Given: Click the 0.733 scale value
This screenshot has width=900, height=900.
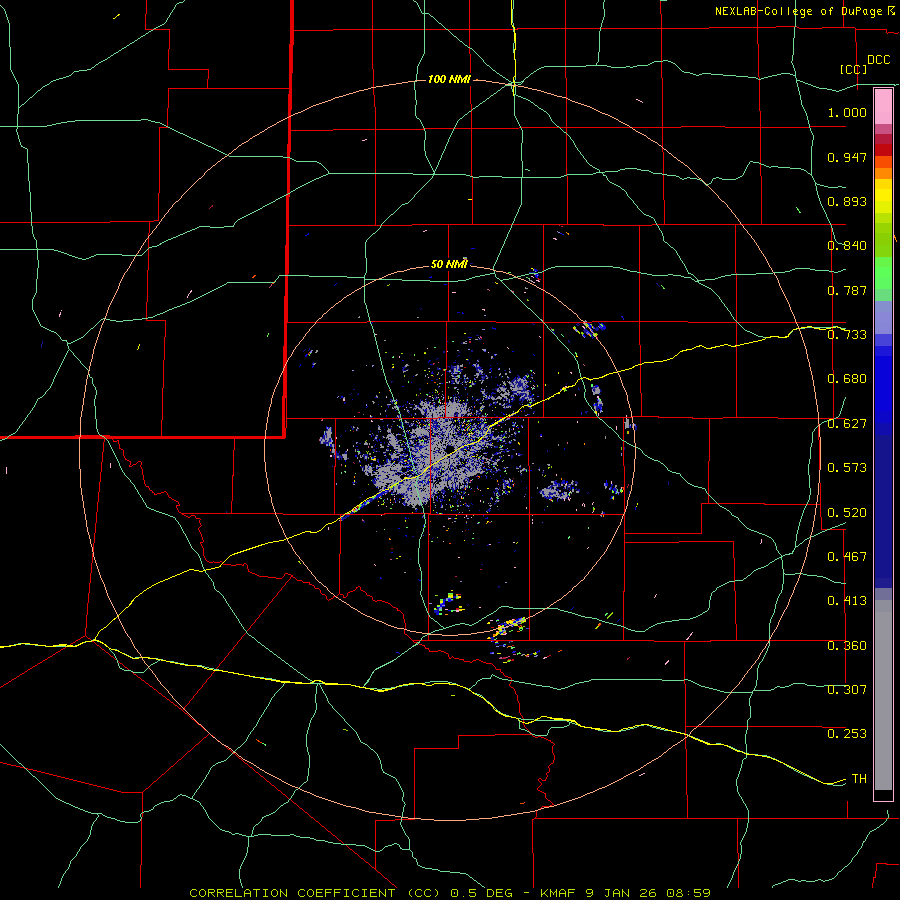Looking at the screenshot, I should (x=847, y=335).
